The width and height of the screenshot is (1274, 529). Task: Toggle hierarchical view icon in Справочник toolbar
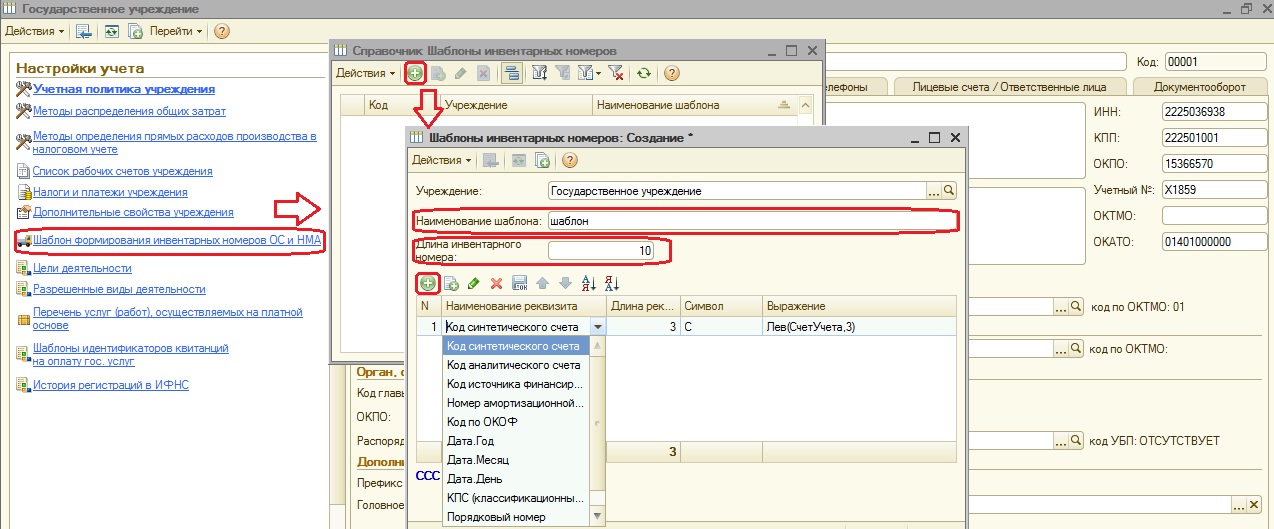click(x=511, y=73)
